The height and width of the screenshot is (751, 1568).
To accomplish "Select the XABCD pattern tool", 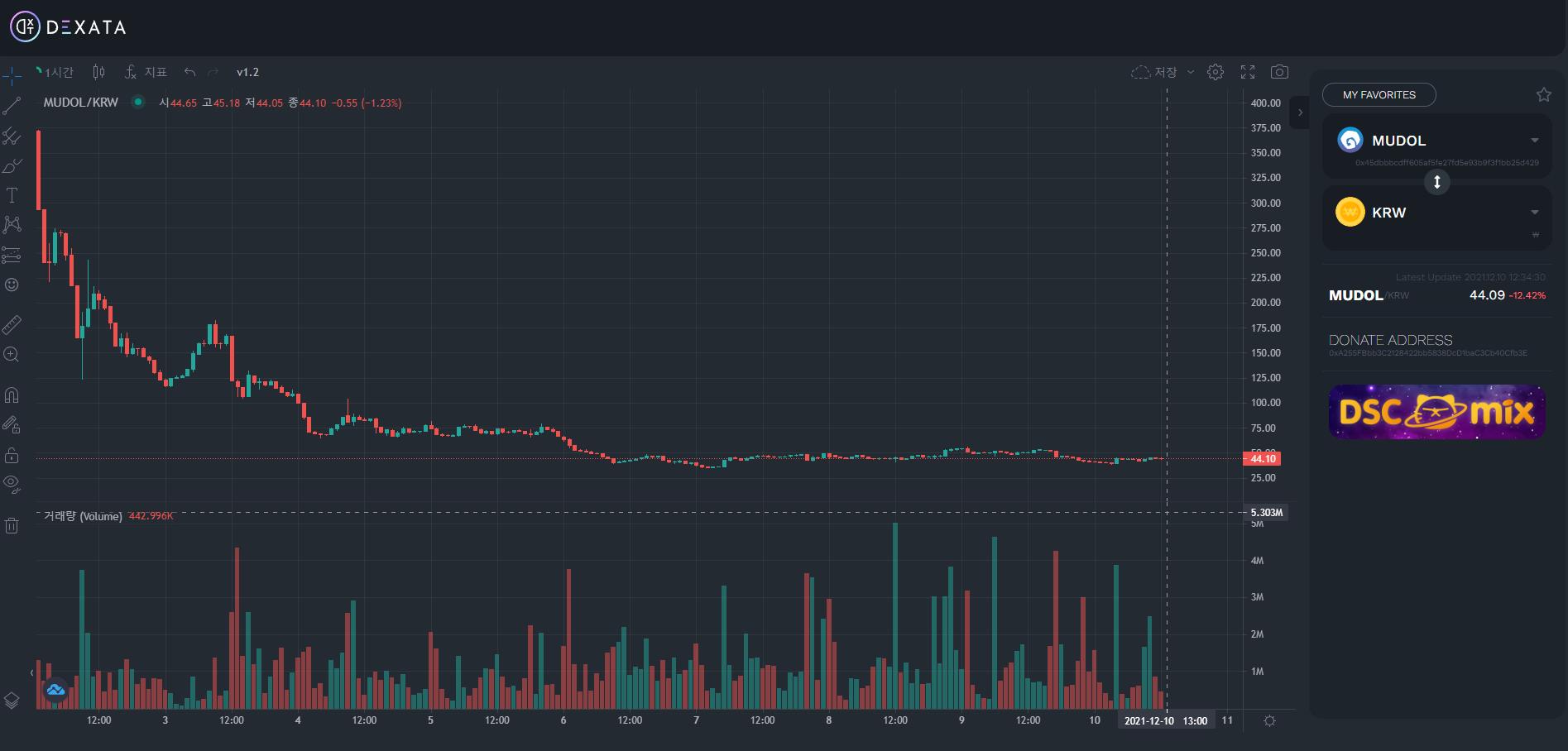I will (x=12, y=225).
